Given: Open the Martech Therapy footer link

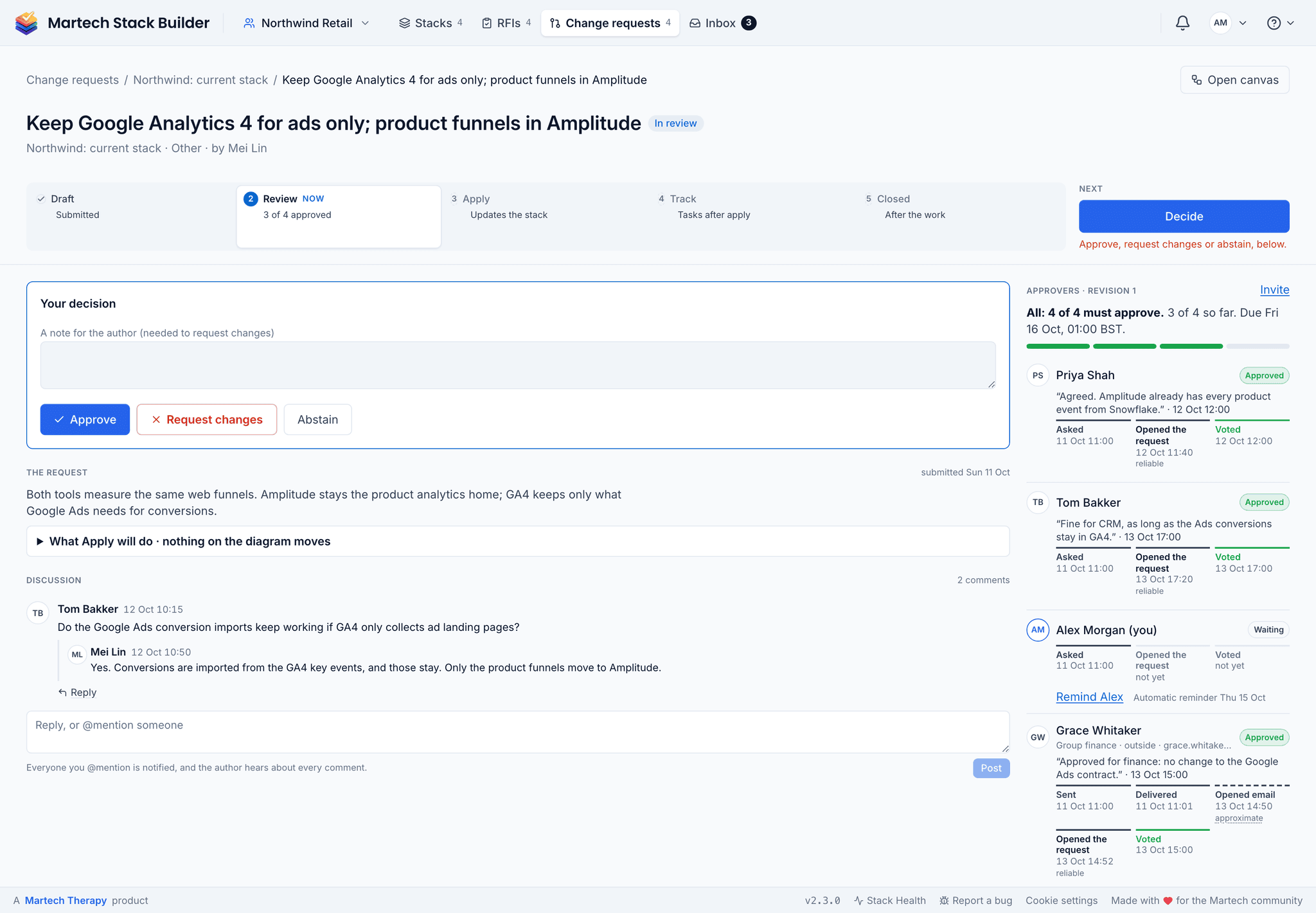Looking at the screenshot, I should point(66,901).
